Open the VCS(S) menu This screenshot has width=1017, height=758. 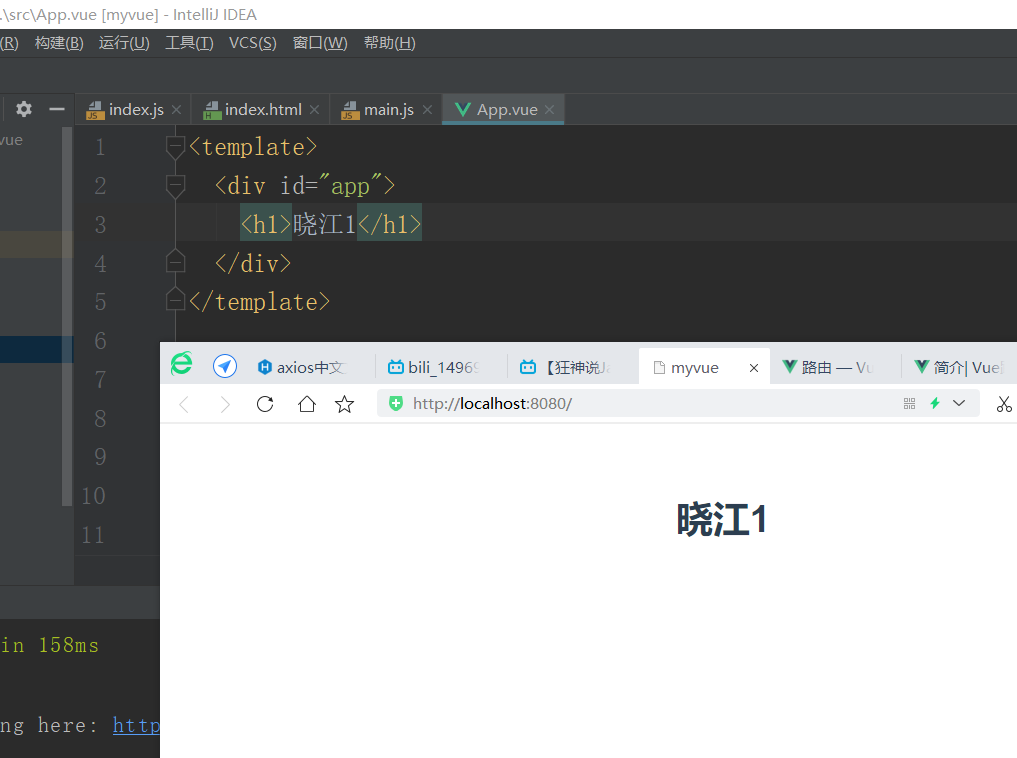[252, 43]
